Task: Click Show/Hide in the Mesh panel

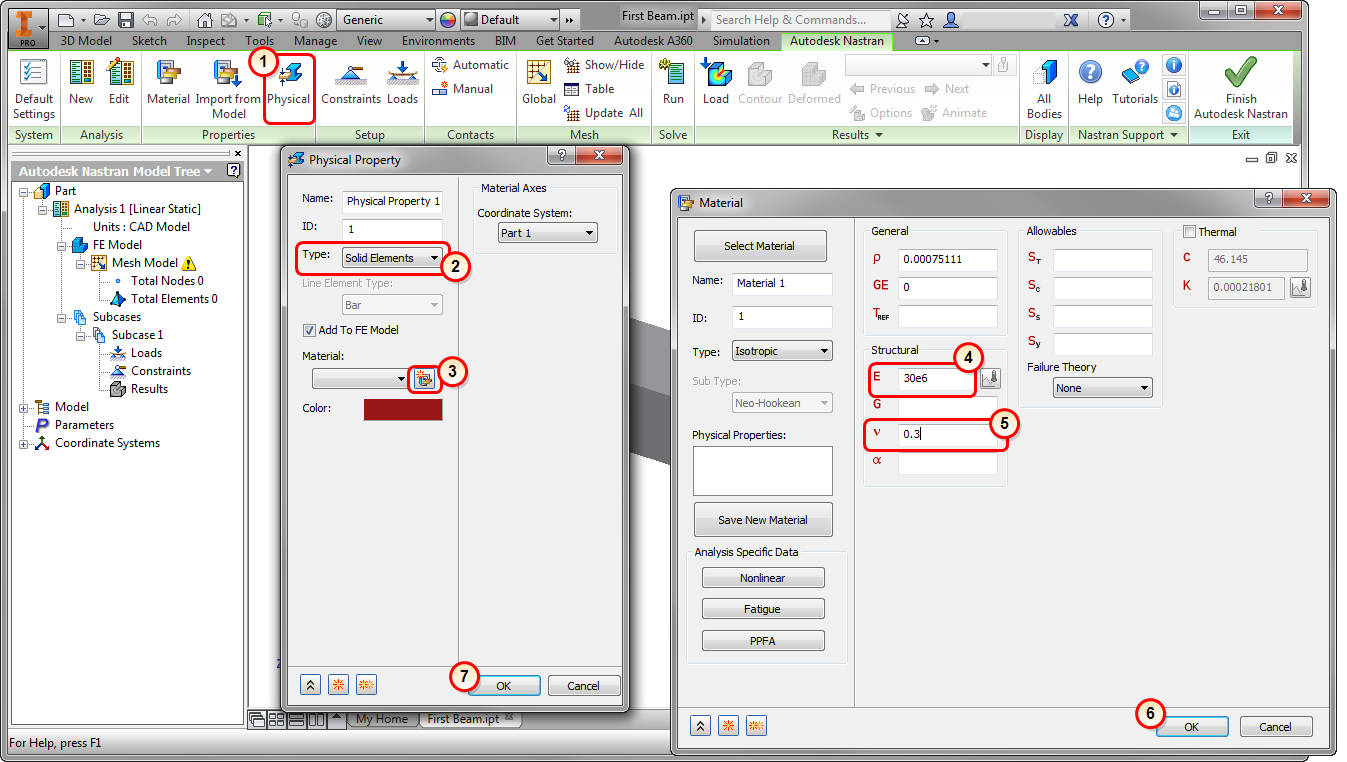Action: point(604,65)
